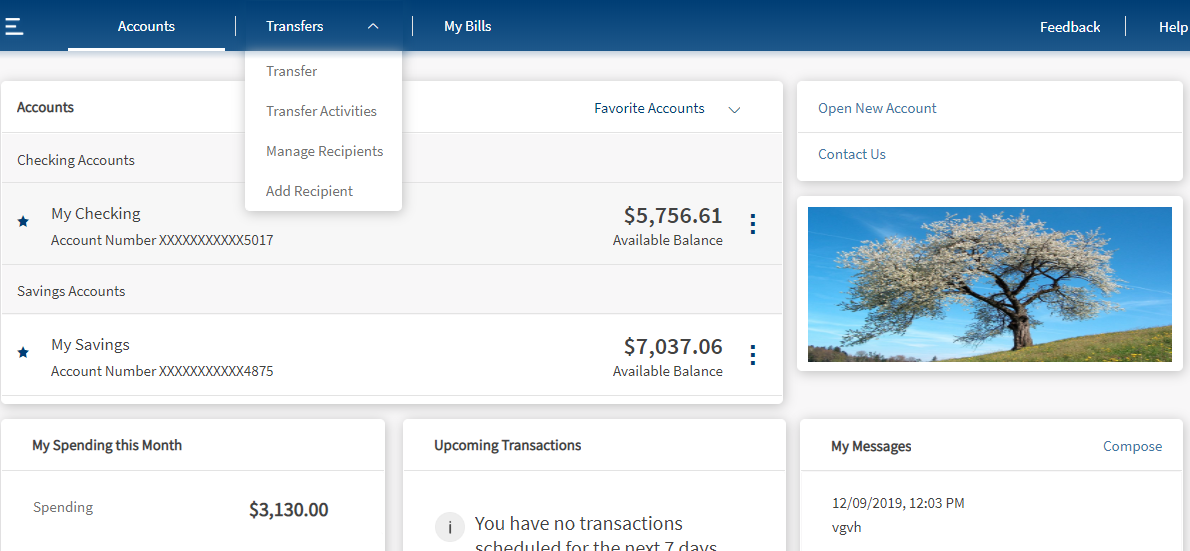Select Add Recipient menu option
This screenshot has width=1190, height=551.
tap(309, 191)
